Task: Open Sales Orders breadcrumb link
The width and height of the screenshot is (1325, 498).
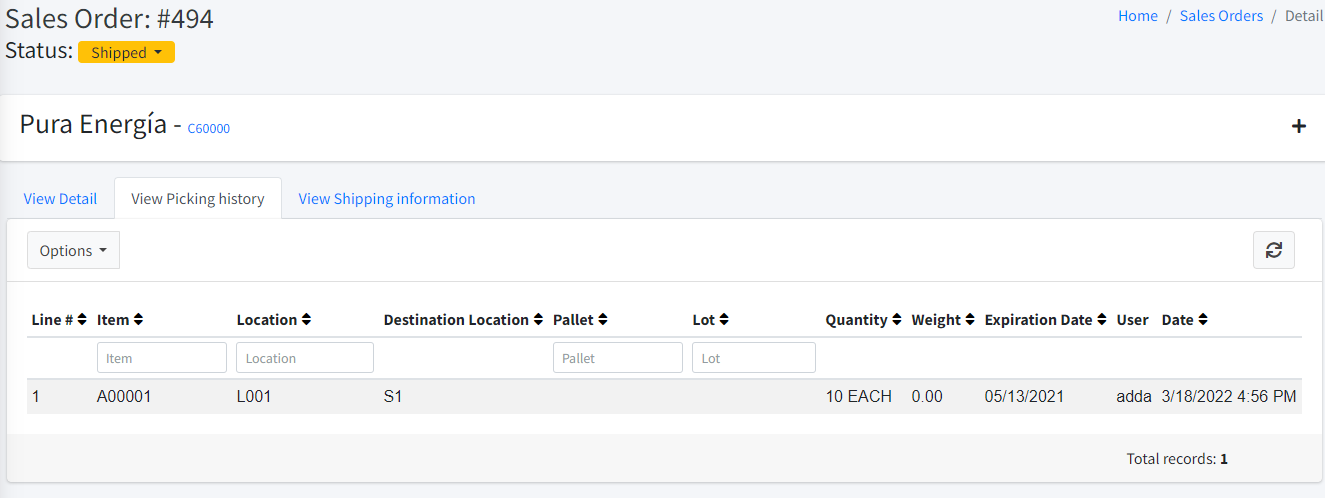Action: tap(1221, 16)
